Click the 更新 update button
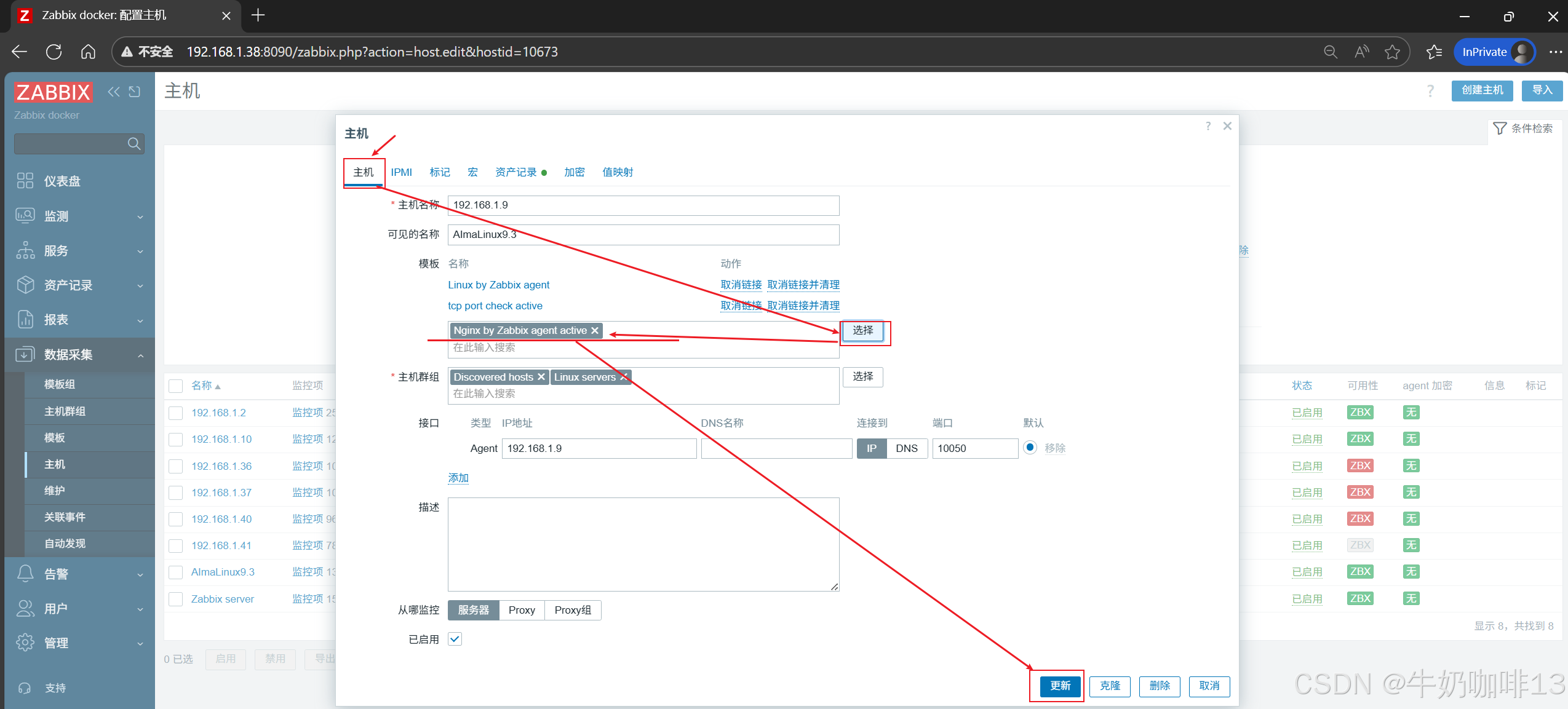Image resolution: width=1568 pixels, height=709 pixels. point(1060,686)
